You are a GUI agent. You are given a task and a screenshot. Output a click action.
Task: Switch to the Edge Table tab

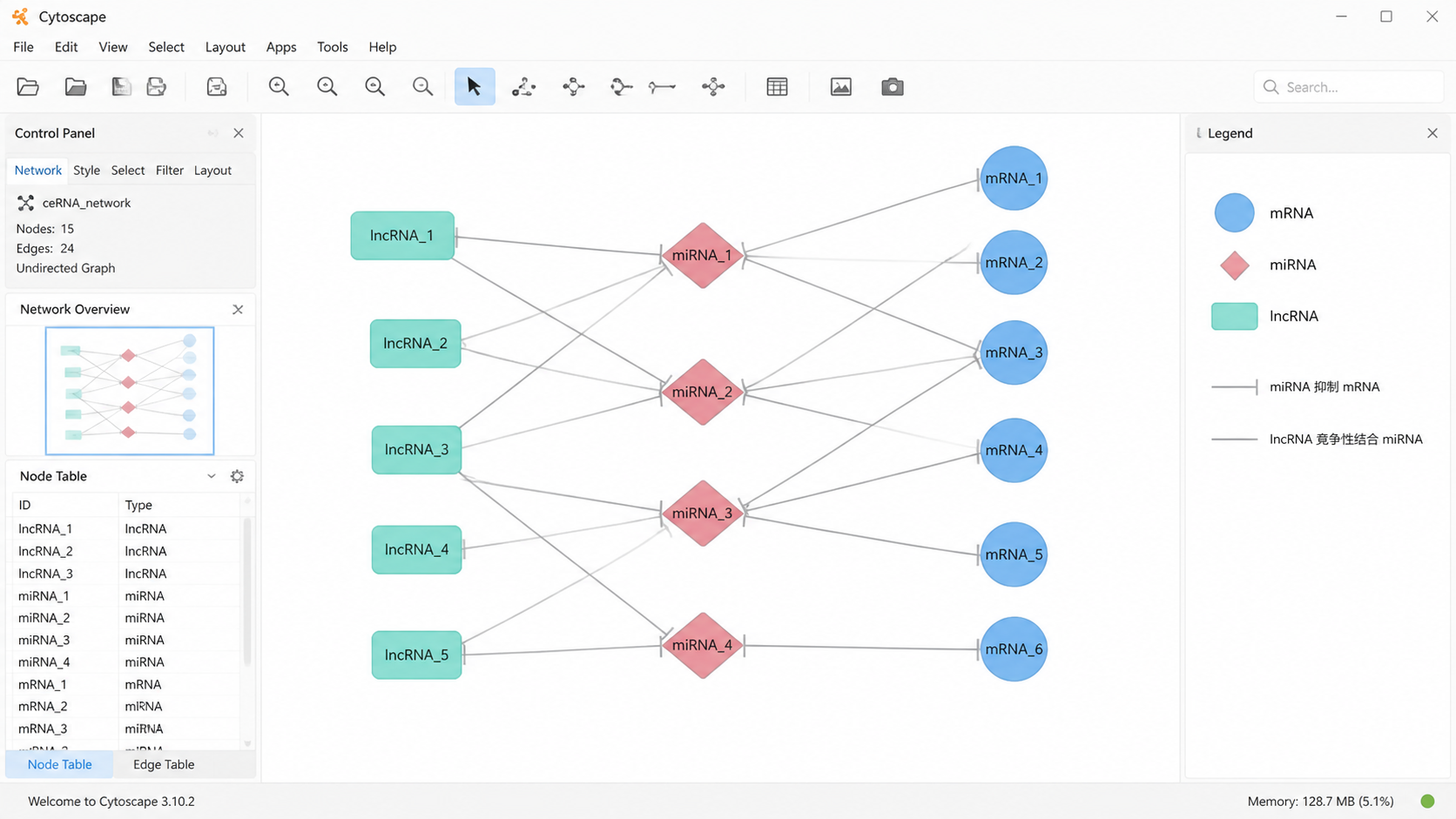pyautogui.click(x=164, y=764)
